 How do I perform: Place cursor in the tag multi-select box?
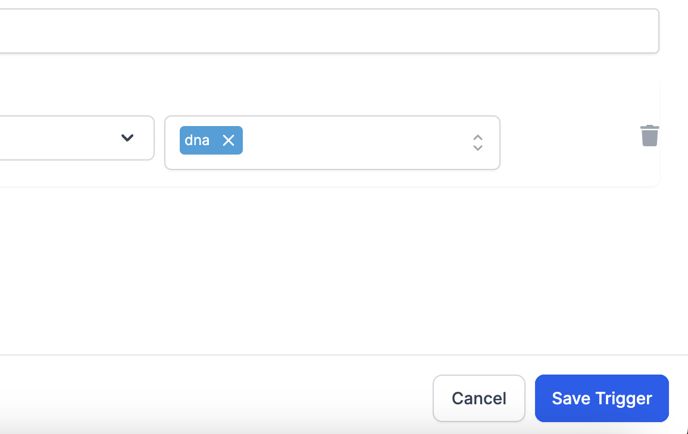(350, 143)
